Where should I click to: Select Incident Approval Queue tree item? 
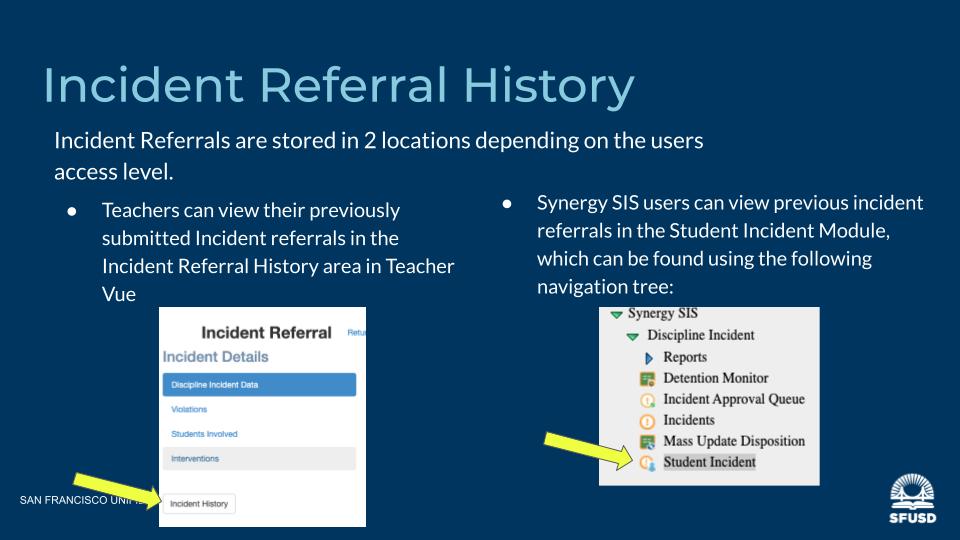(733, 399)
